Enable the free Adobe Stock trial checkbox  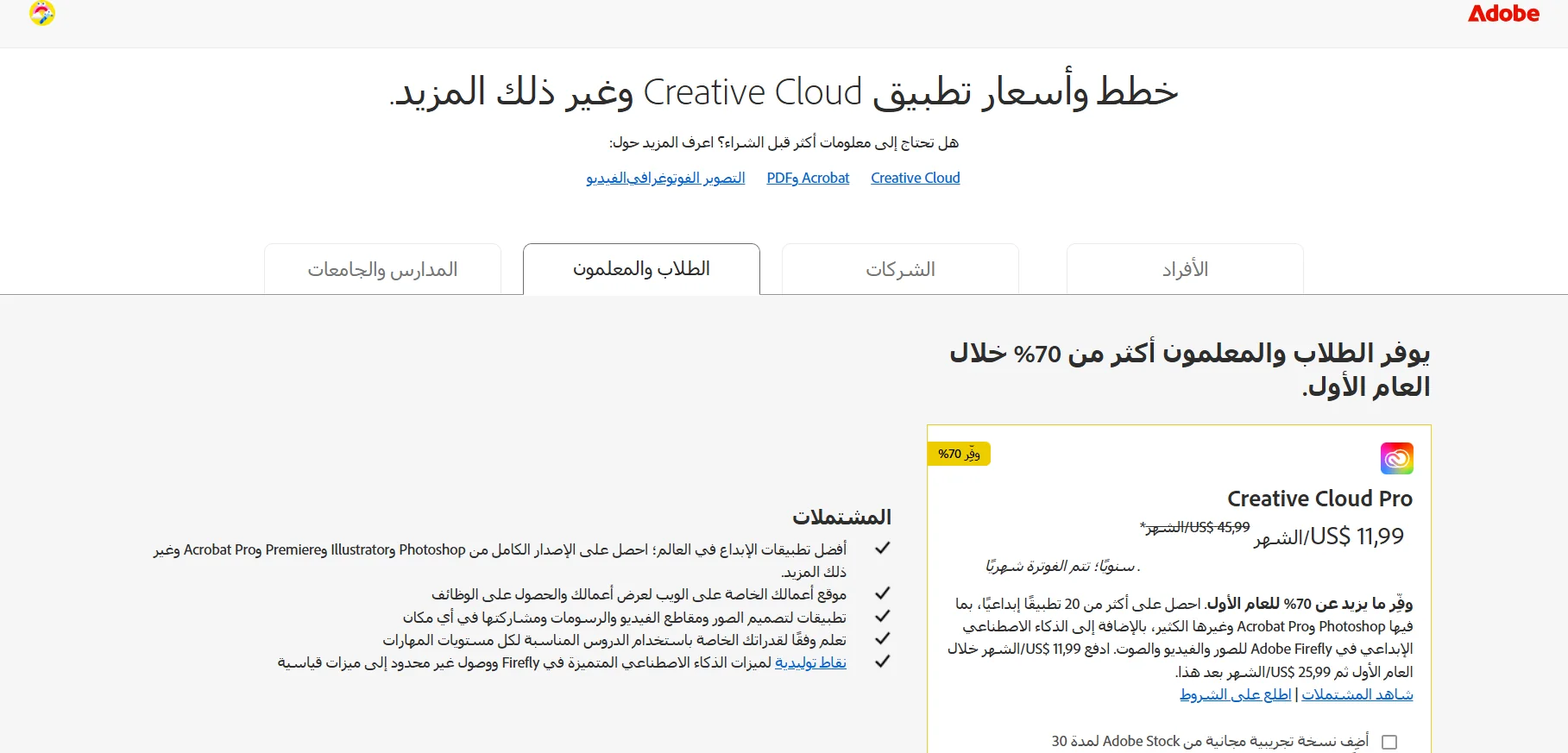pyautogui.click(x=1389, y=742)
